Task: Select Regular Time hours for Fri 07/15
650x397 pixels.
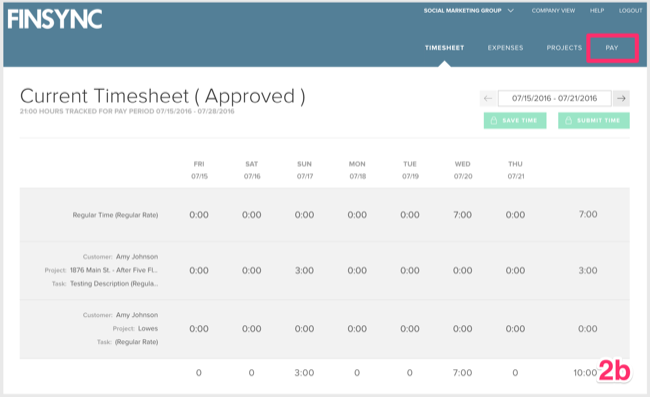Action: (199, 215)
